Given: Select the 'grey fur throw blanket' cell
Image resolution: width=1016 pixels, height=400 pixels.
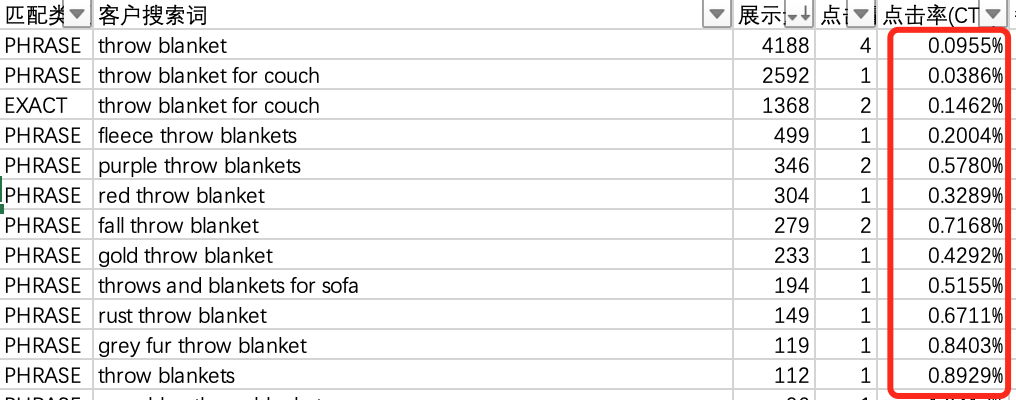Looking at the screenshot, I should coord(202,346).
